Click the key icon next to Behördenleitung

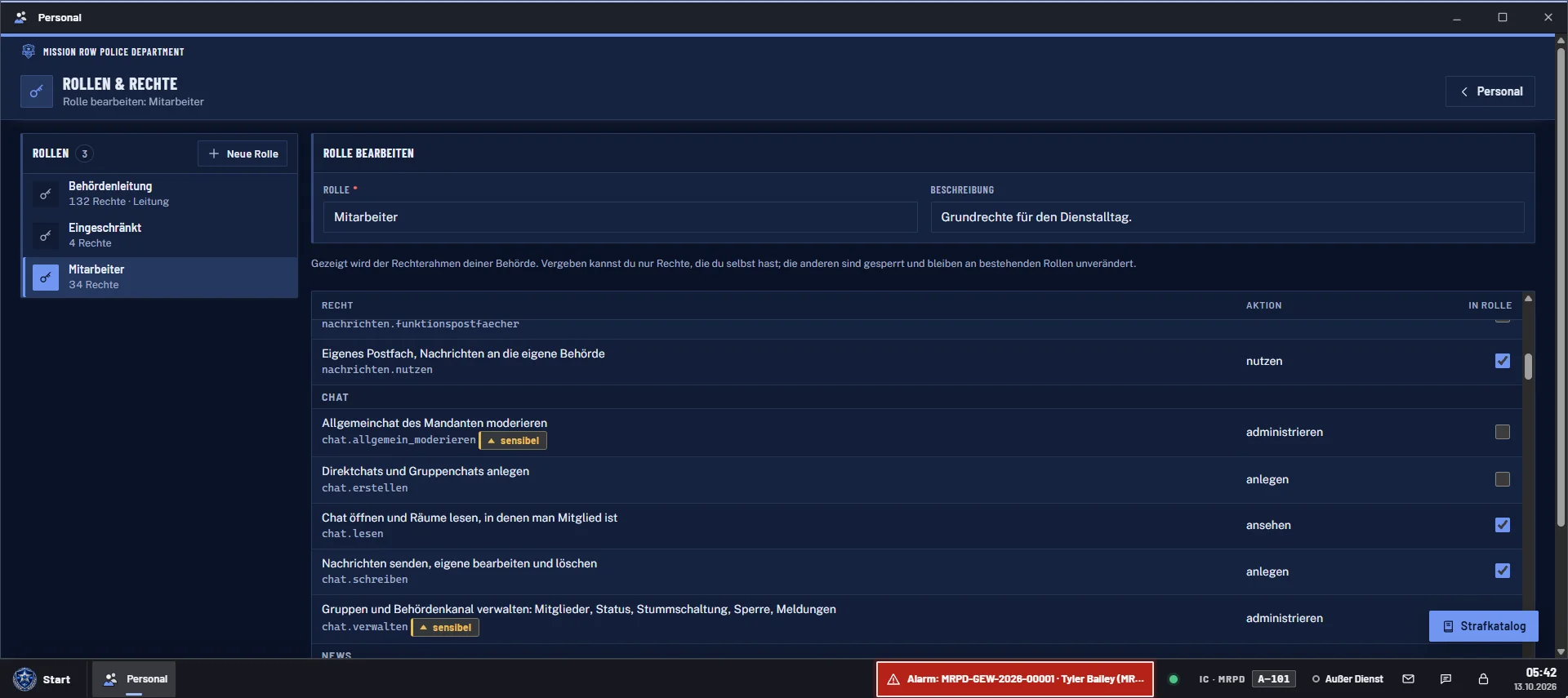(46, 194)
